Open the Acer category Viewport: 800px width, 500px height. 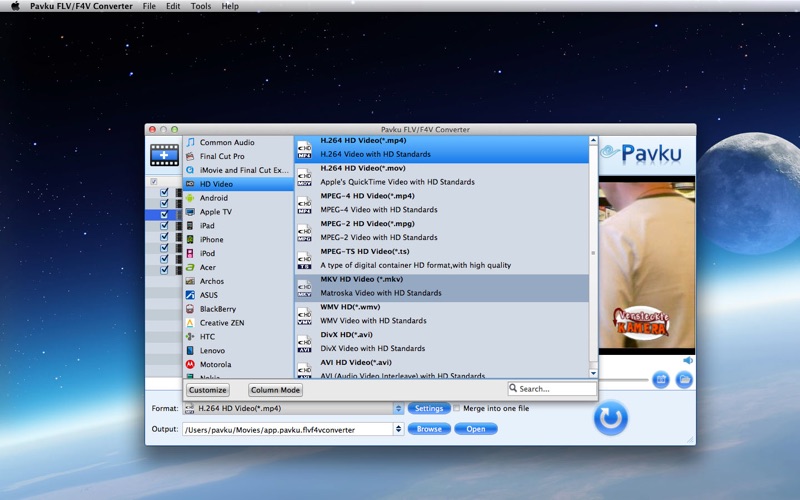[x=238, y=267]
